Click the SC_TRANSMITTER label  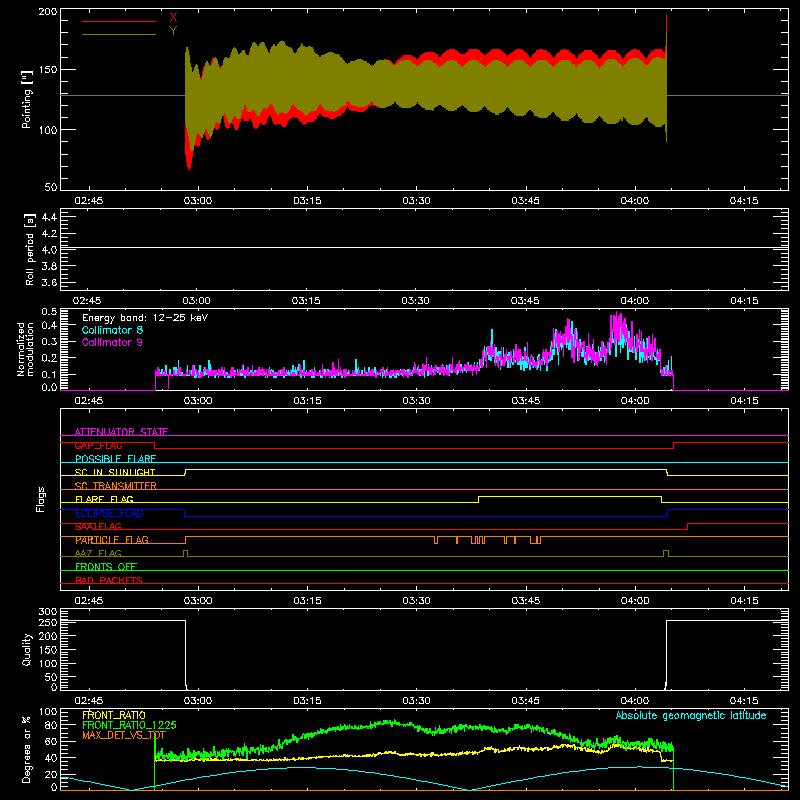click(116, 486)
